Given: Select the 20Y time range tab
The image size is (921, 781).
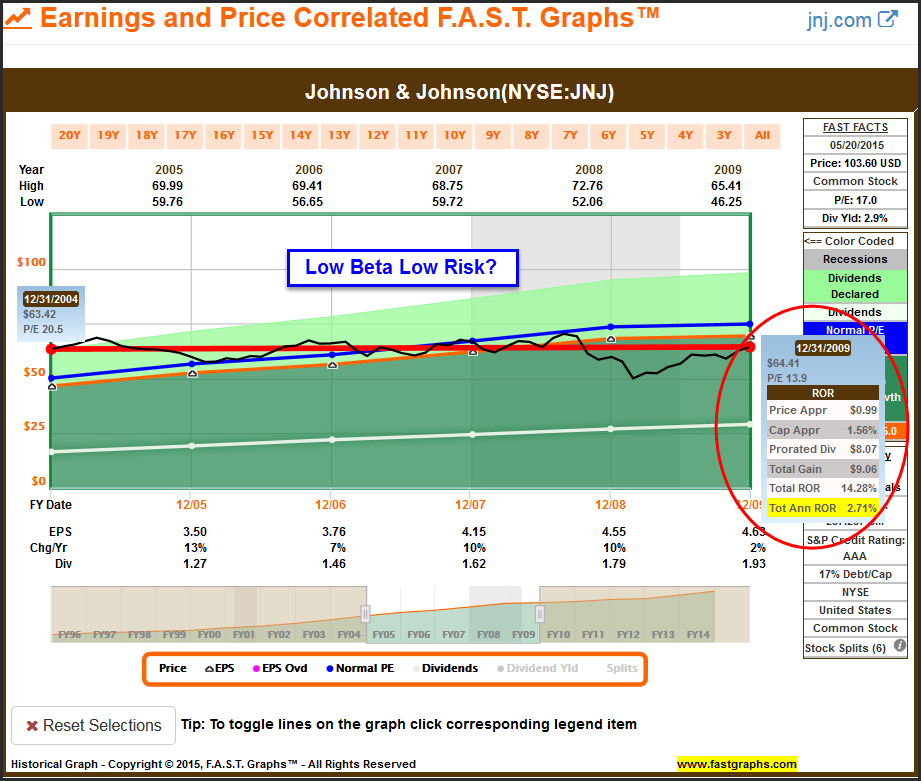Looking at the screenshot, I should (x=69, y=136).
